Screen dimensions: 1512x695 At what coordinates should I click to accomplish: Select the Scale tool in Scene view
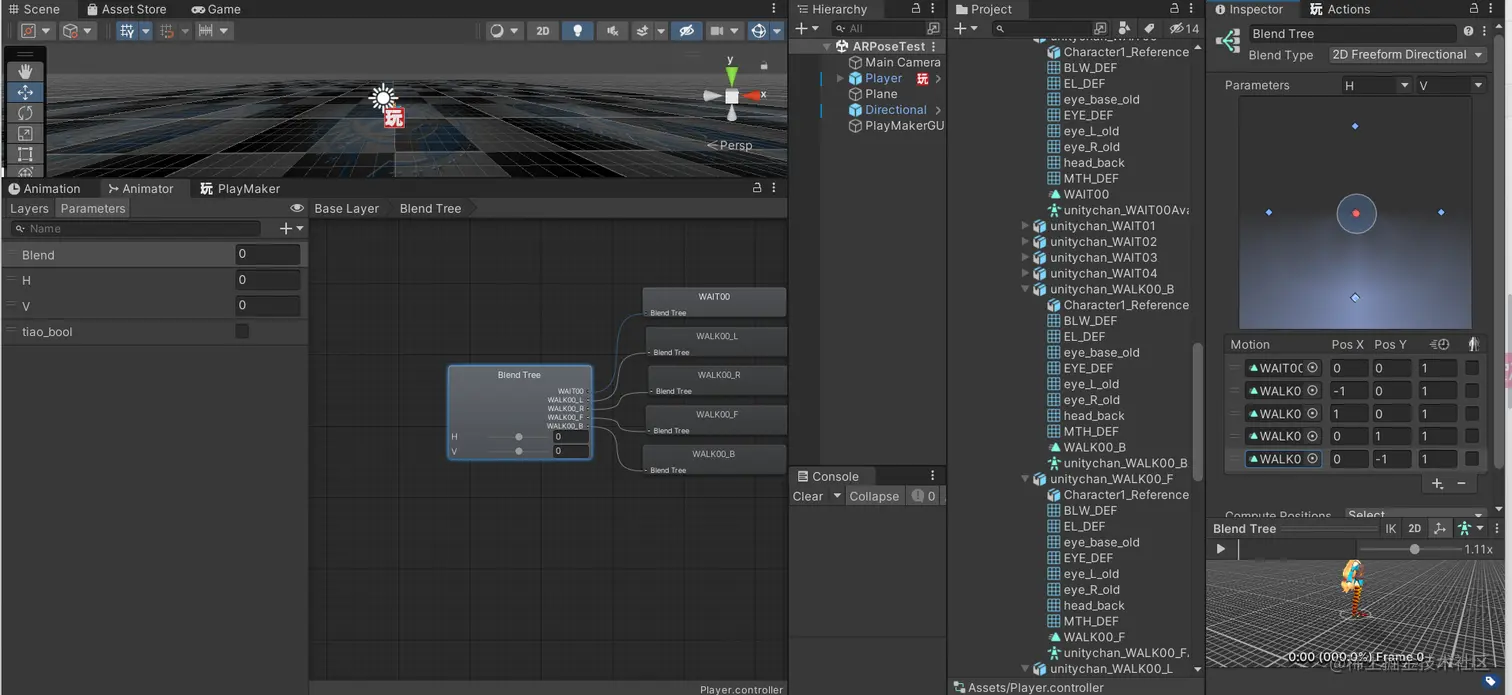[x=25, y=134]
